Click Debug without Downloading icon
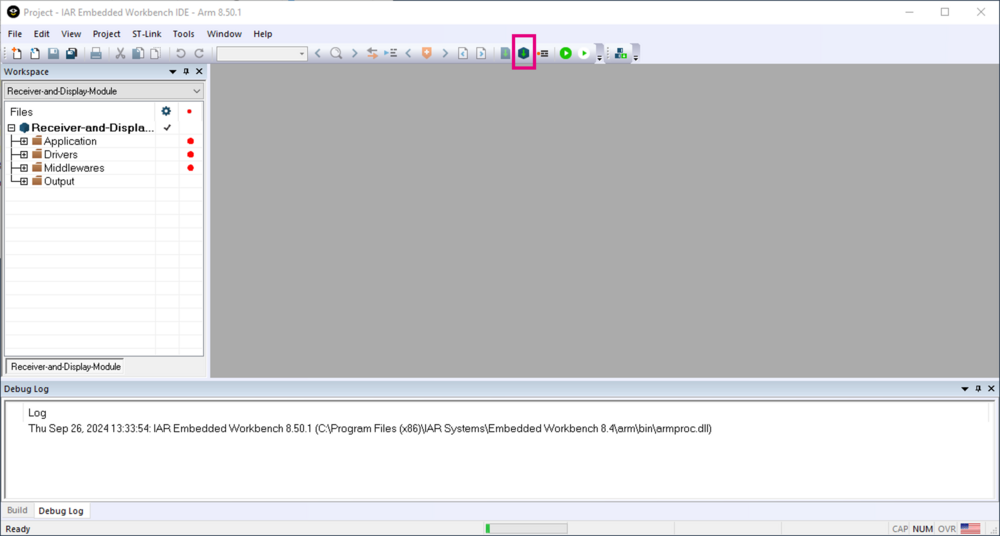The height and width of the screenshot is (536, 1000). 584,54
